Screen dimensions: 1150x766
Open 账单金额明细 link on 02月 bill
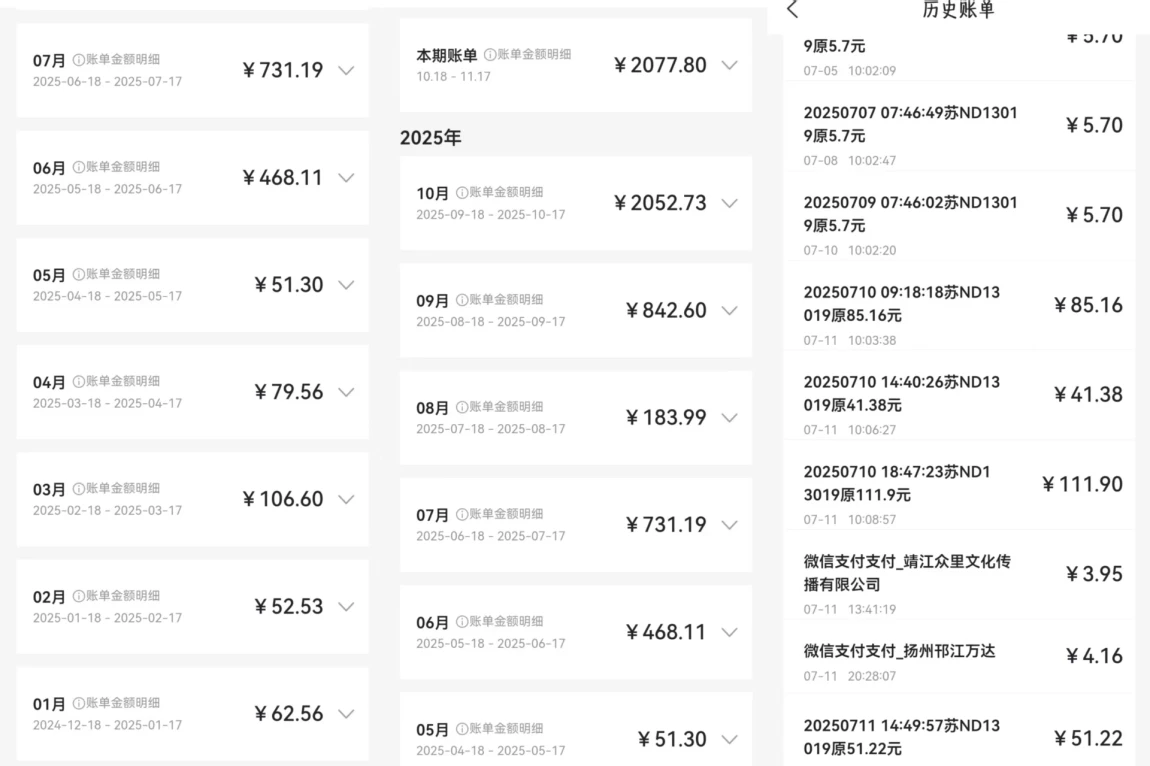122,596
